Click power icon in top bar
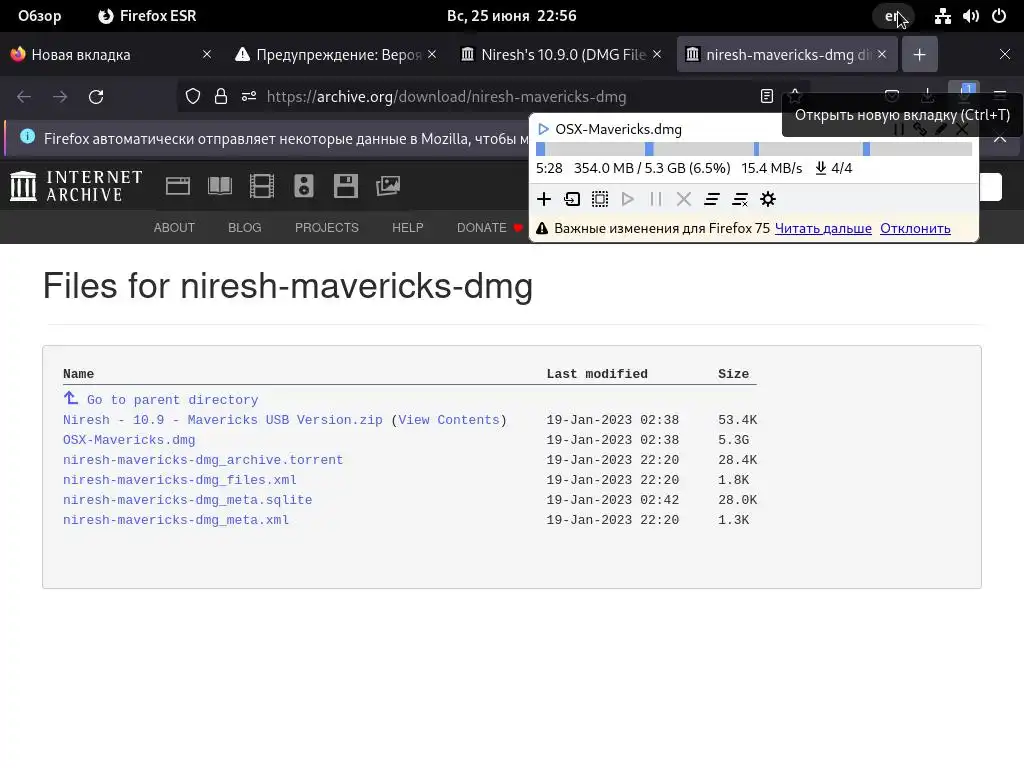Screen dimensions: 1024x768 point(999,16)
